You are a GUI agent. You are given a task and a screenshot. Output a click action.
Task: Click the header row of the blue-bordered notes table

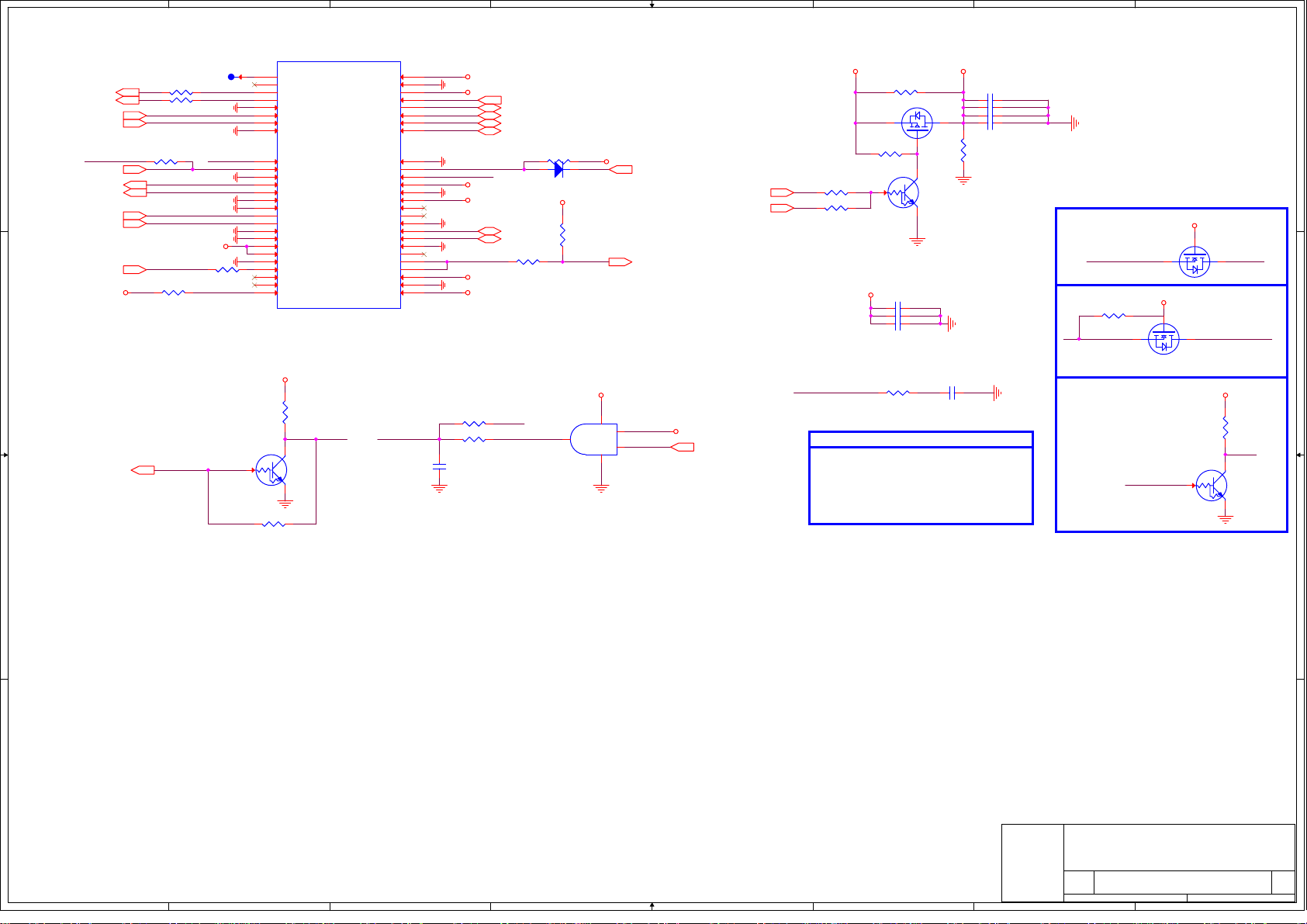[921, 440]
